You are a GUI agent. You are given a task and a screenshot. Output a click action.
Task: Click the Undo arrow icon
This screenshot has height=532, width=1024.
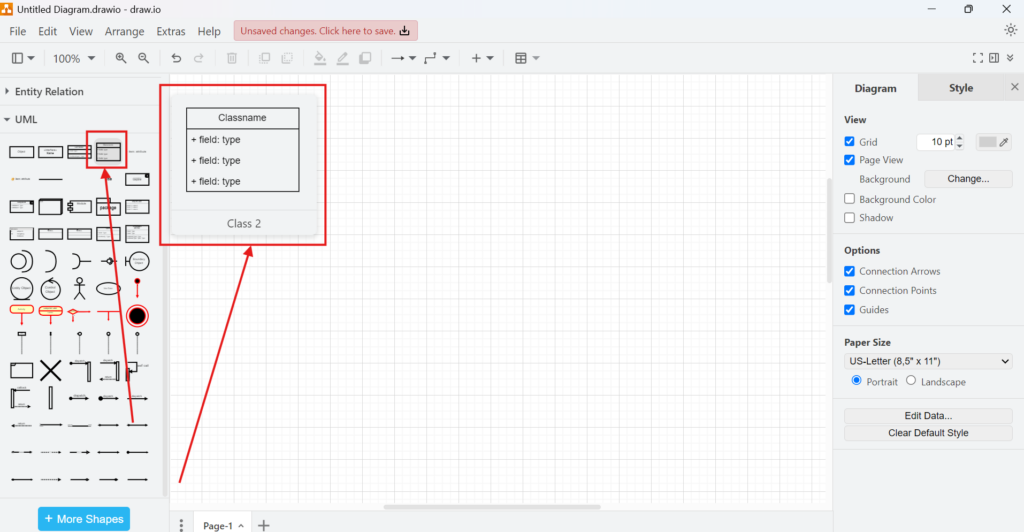point(177,58)
